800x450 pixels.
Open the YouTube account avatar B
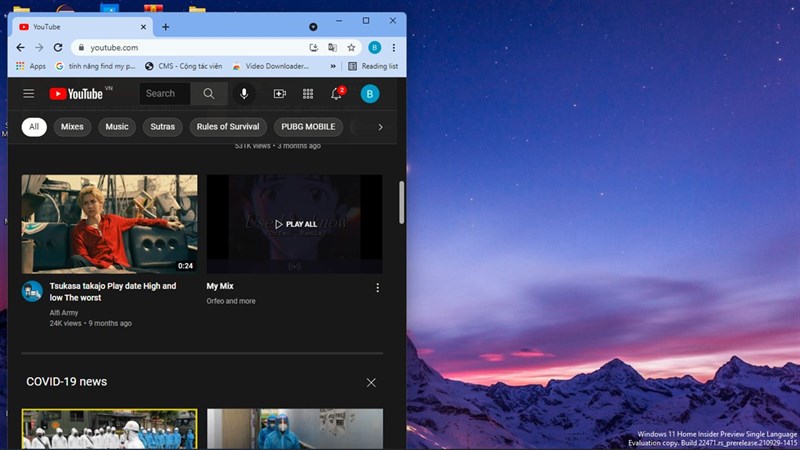[370, 94]
